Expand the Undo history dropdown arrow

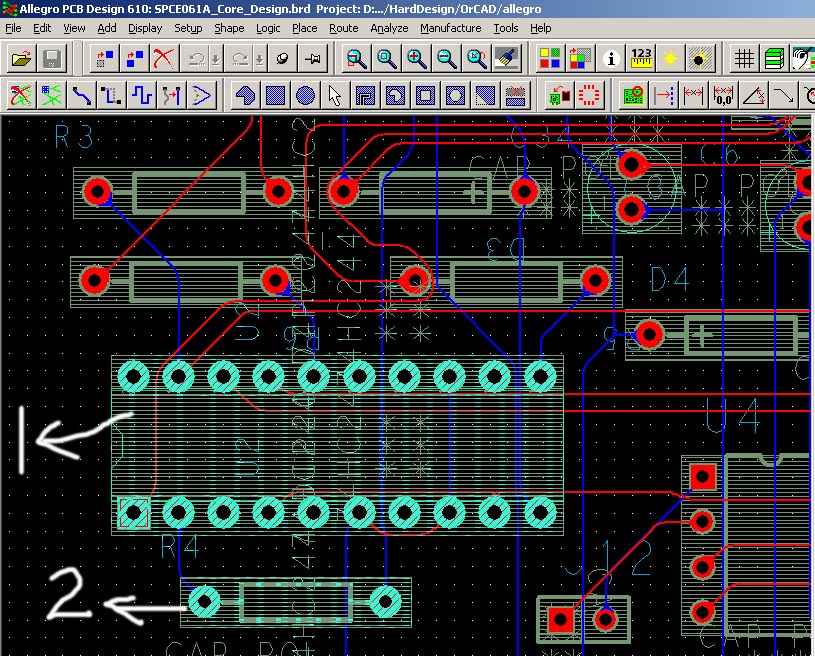[x=216, y=59]
